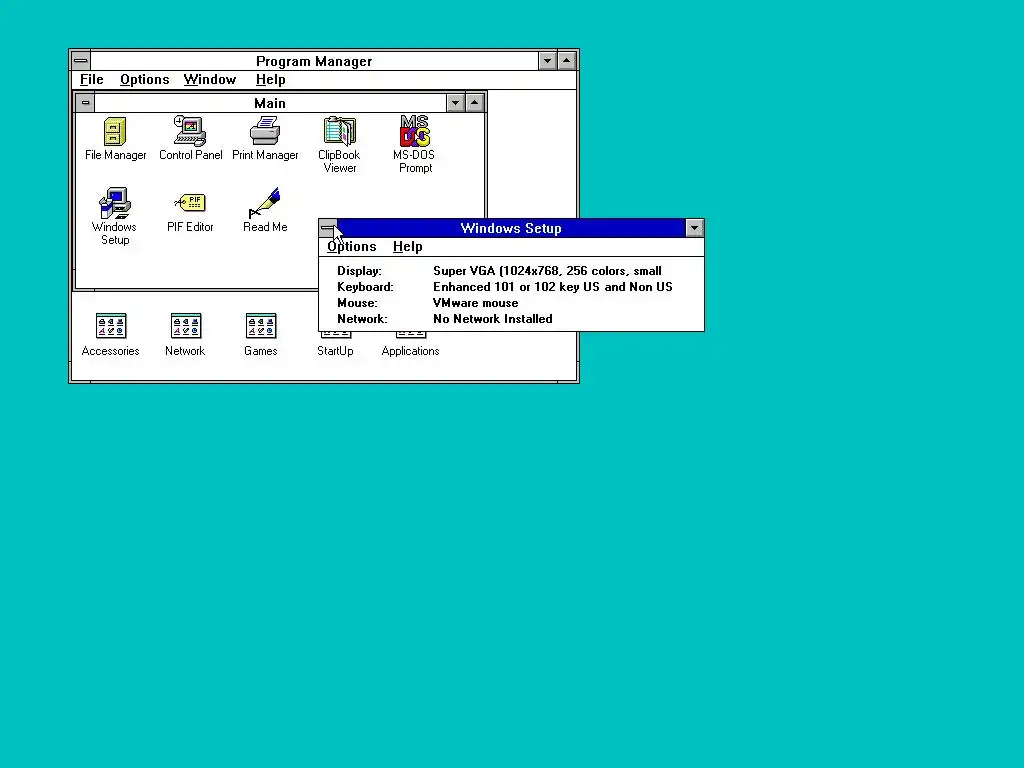Open Program Manager control menu box
The image size is (1024, 768).
click(81, 61)
